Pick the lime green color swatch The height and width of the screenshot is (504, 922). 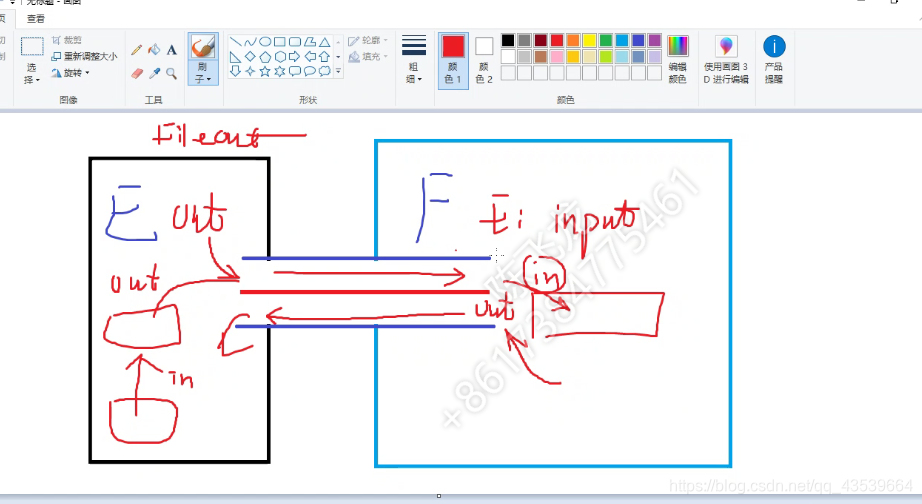[x=606, y=56]
